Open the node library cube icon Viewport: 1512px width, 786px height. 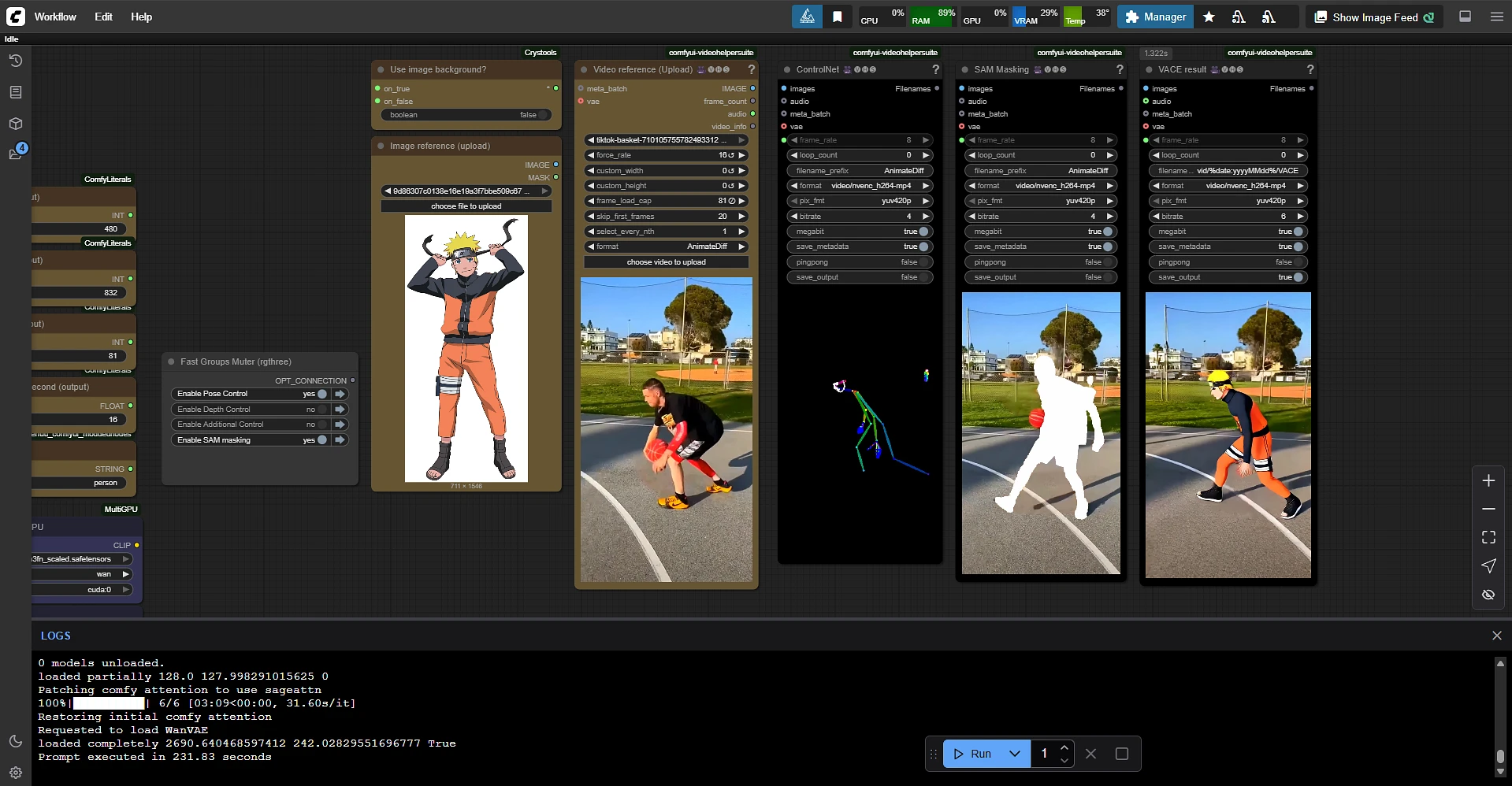[16, 124]
